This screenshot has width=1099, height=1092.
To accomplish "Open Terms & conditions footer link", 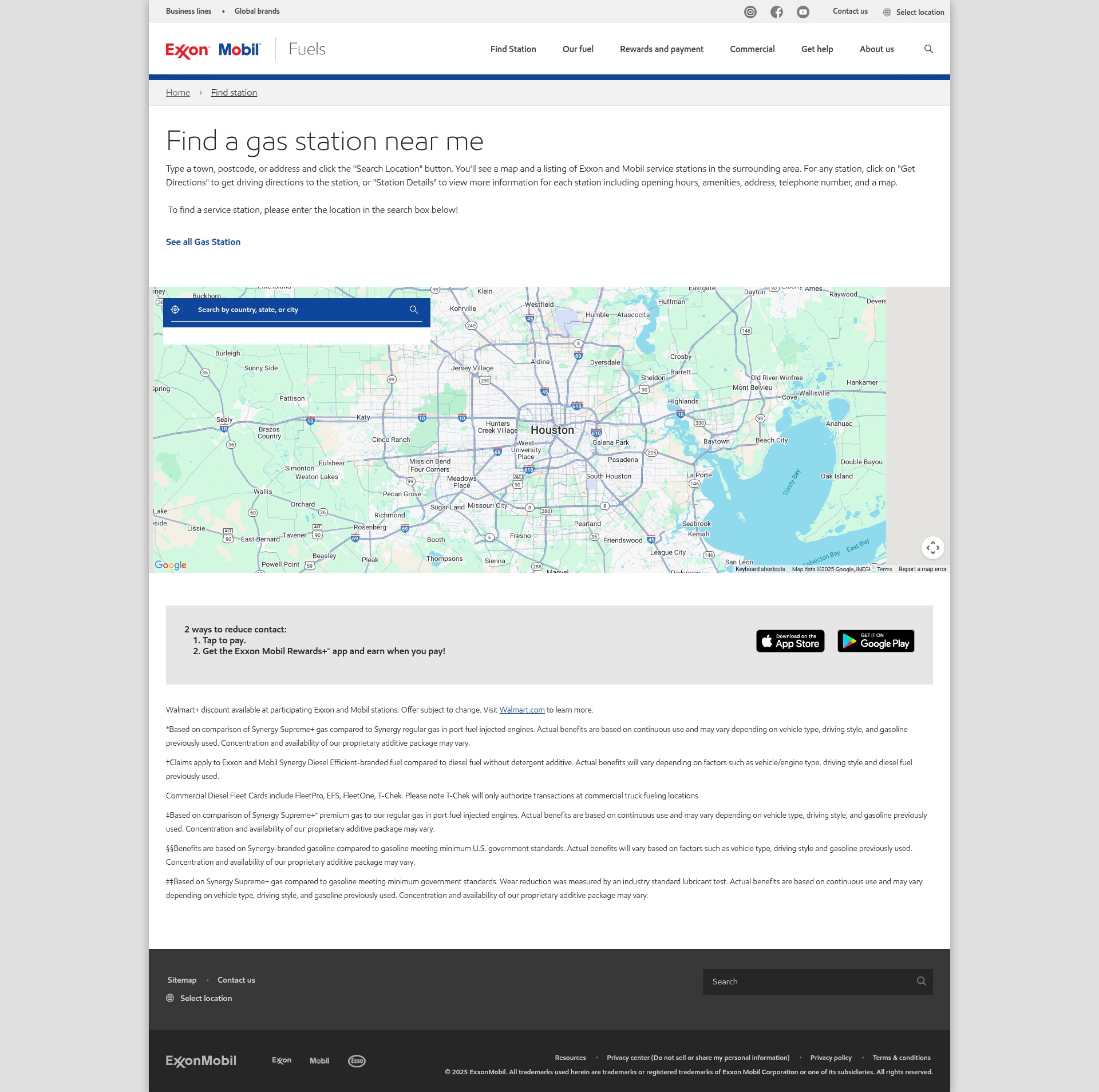I will click(x=902, y=1058).
